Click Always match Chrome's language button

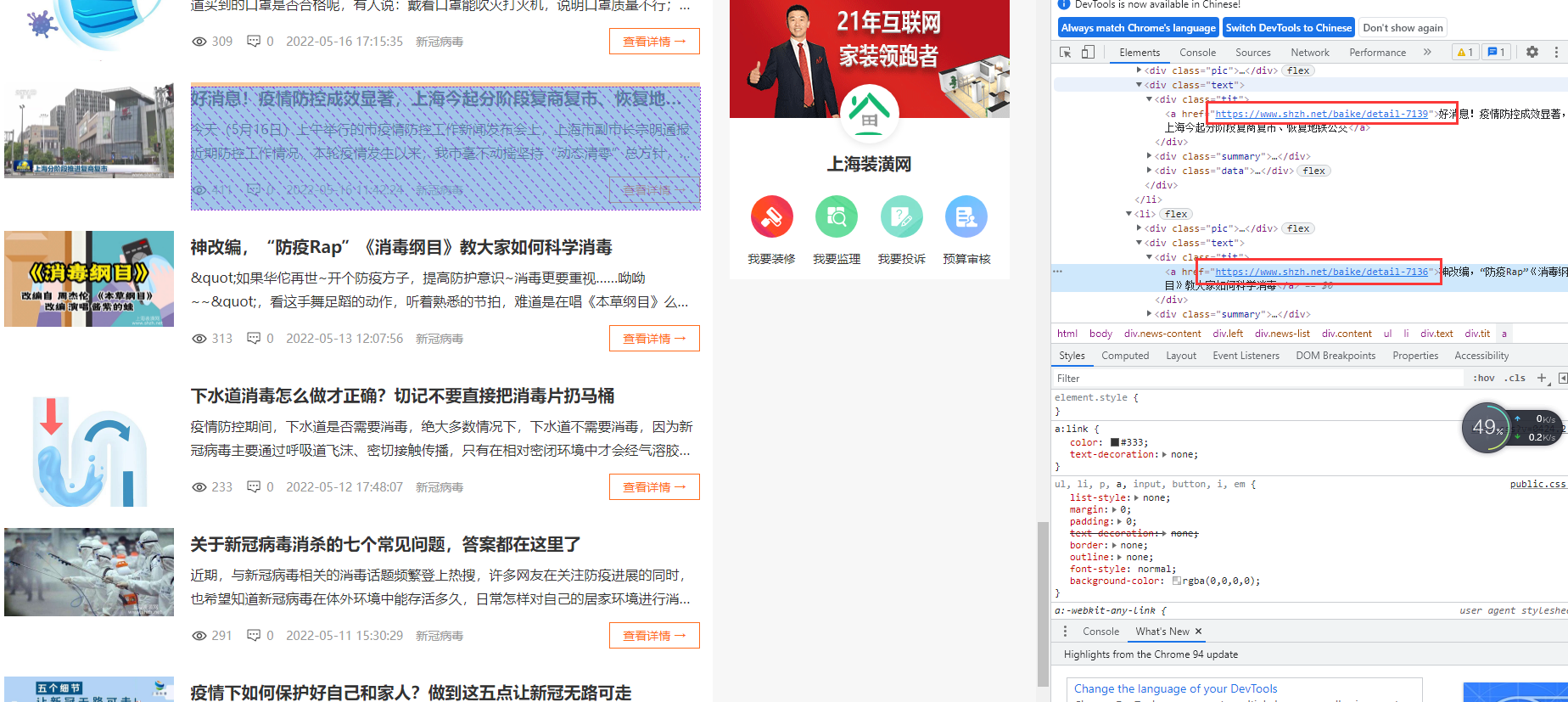tap(1139, 28)
